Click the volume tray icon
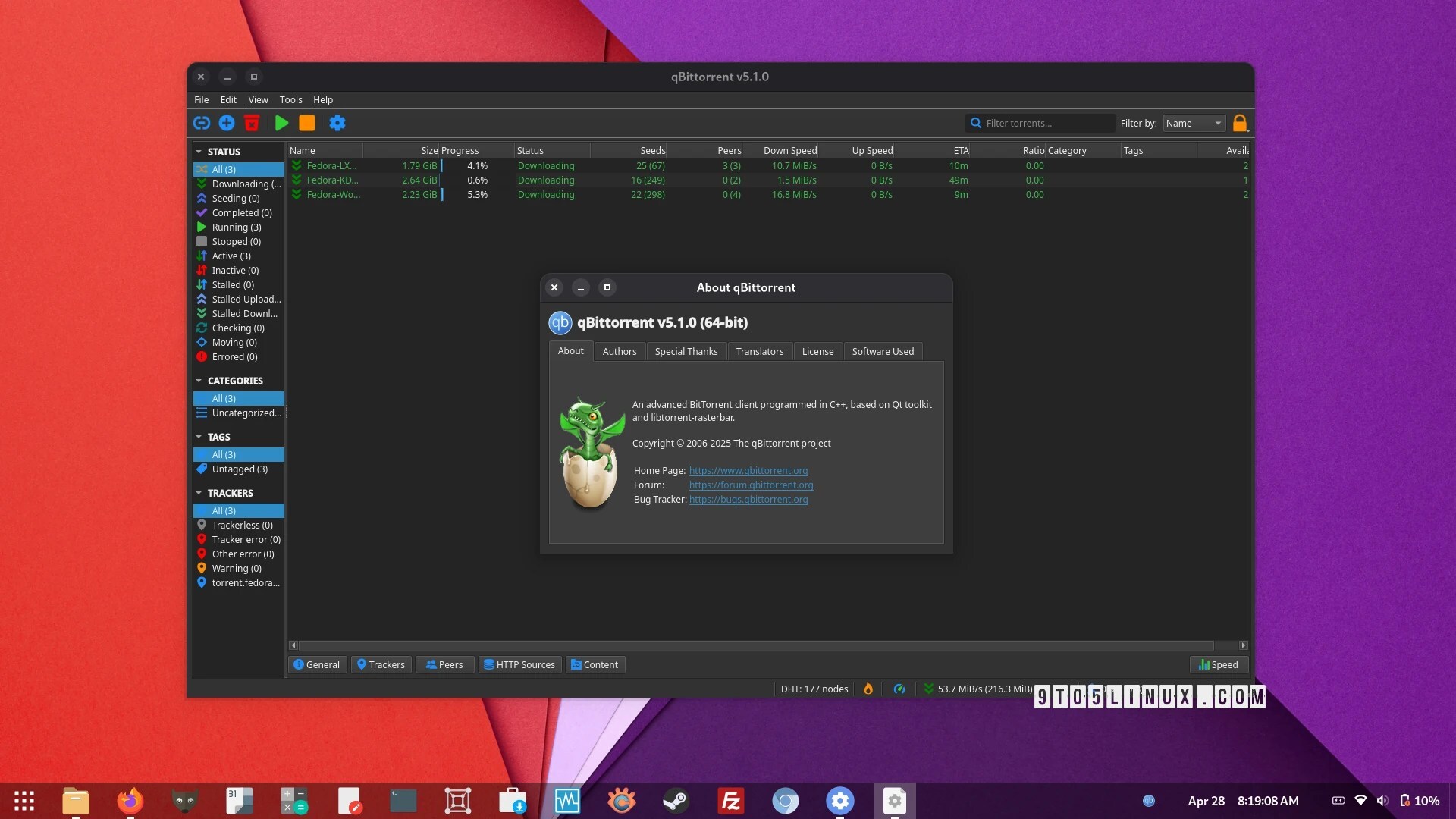Viewport: 1456px width, 819px height. tap(1382, 801)
